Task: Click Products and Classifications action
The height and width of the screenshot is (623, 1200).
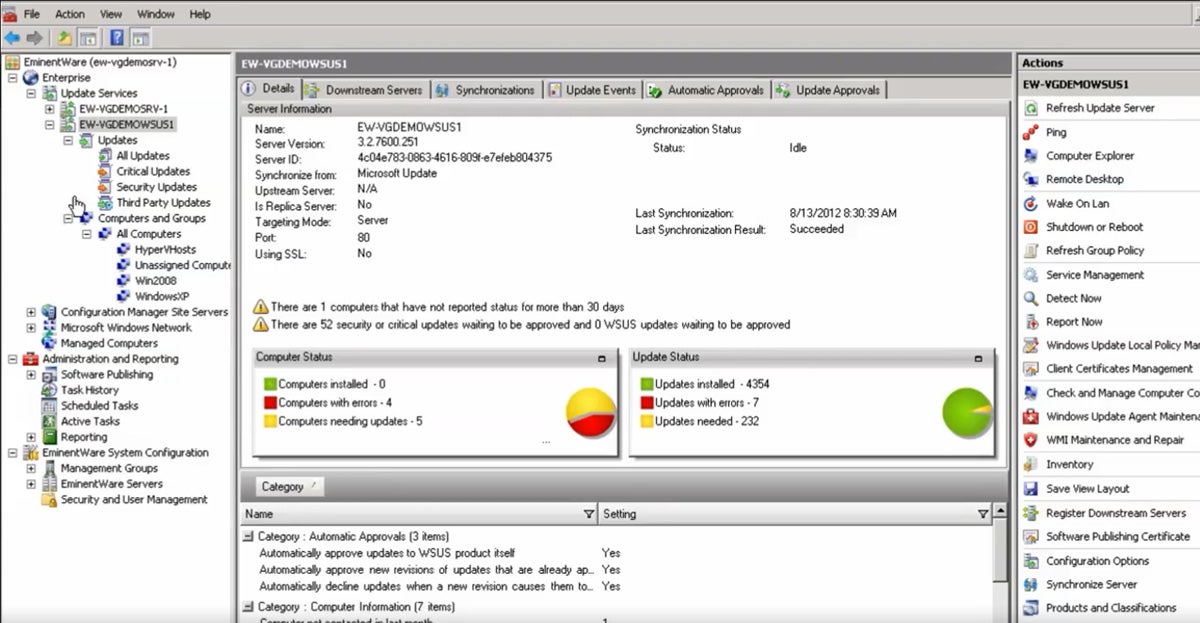Action: (1111, 608)
